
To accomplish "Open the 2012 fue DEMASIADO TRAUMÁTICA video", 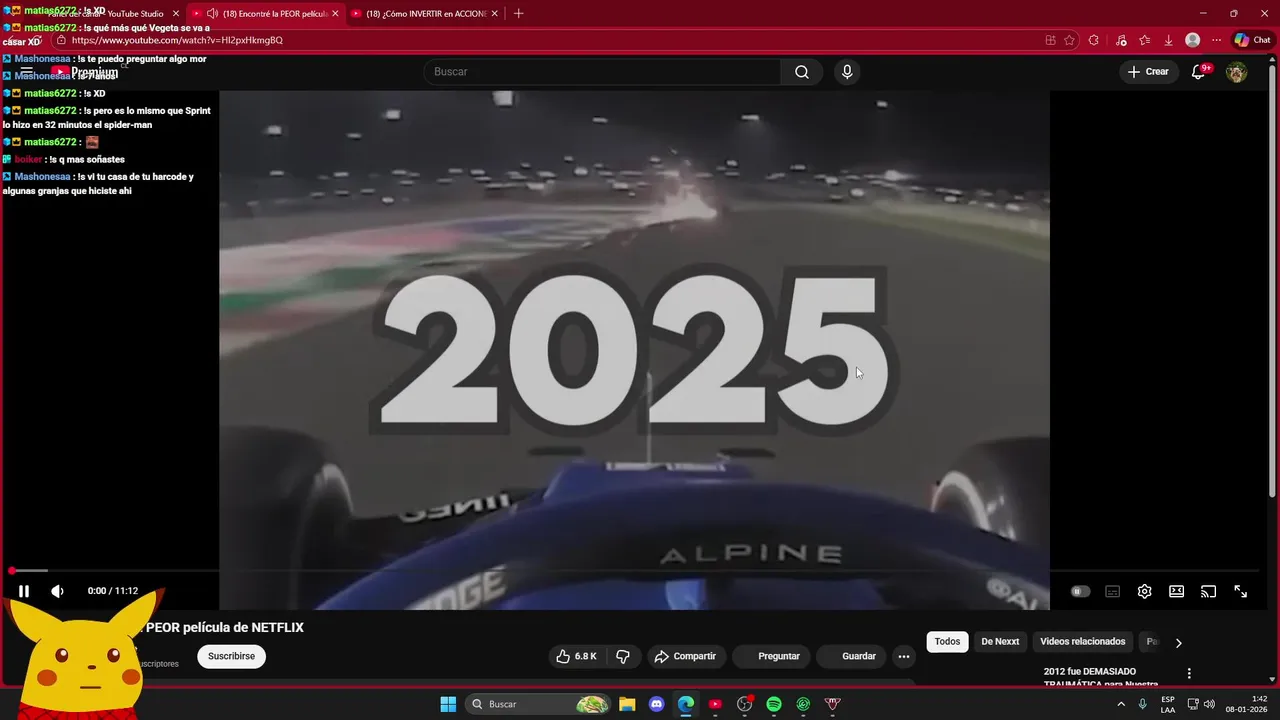I will tap(1102, 677).
